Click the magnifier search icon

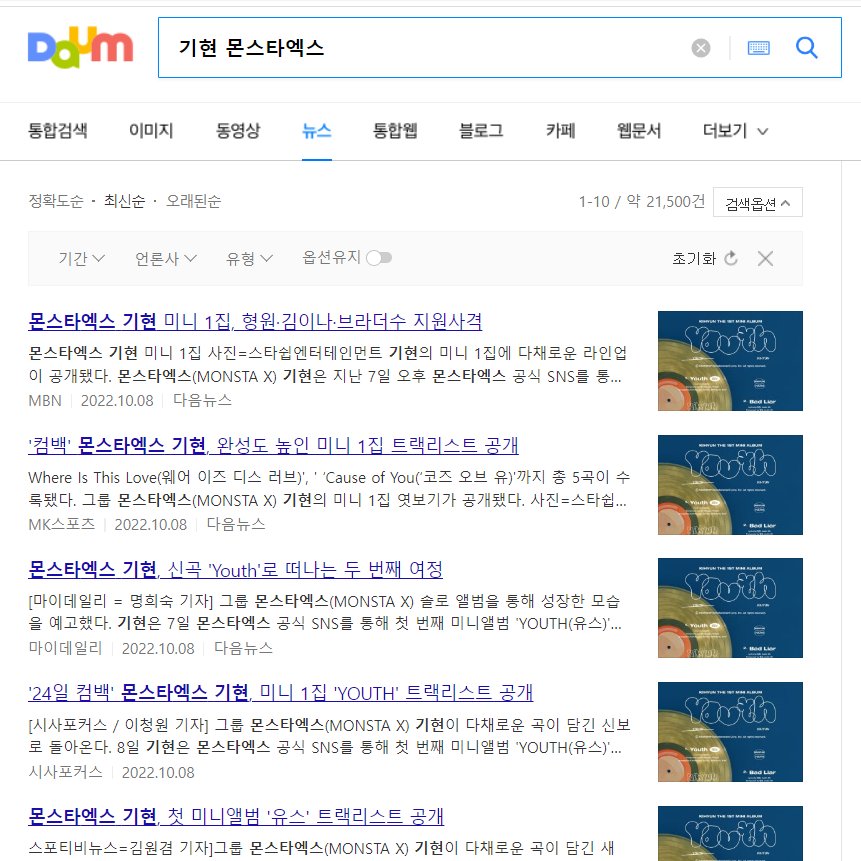(807, 48)
